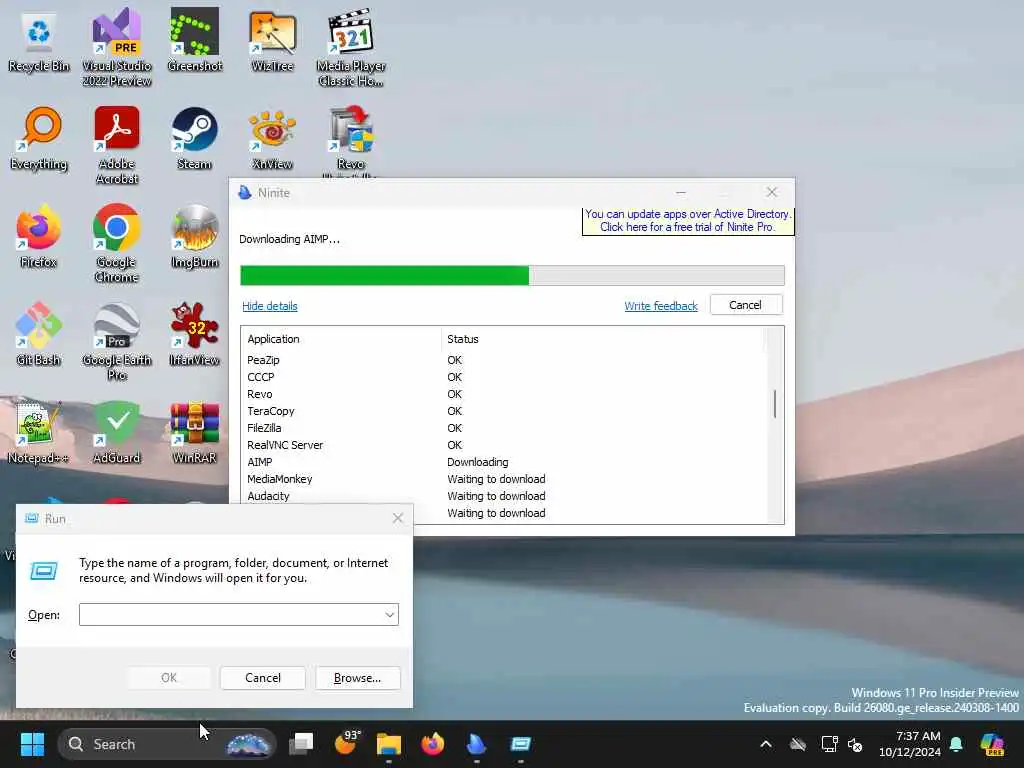Select the ImgBurn desktop shortcut
Viewport: 1024px width, 768px height.
tap(195, 236)
